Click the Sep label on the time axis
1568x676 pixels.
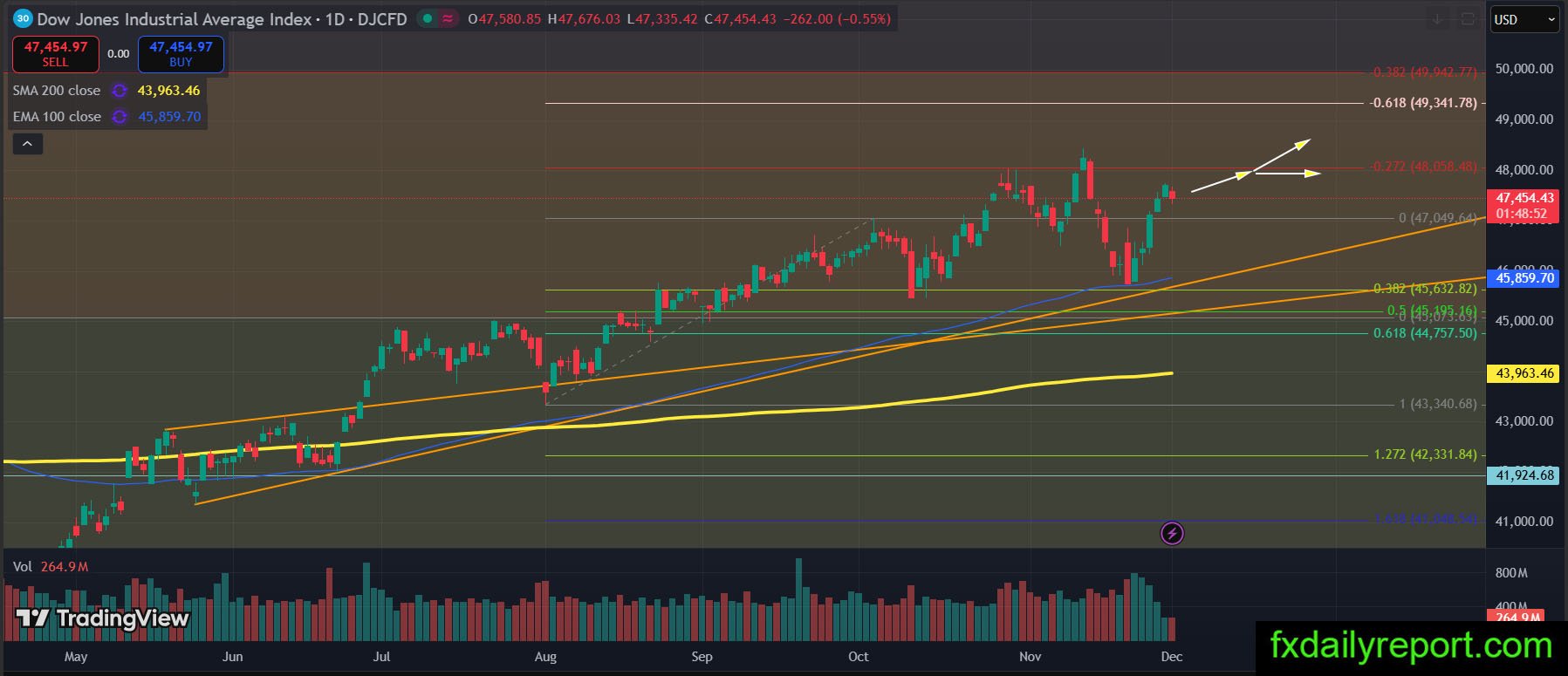tap(702, 657)
